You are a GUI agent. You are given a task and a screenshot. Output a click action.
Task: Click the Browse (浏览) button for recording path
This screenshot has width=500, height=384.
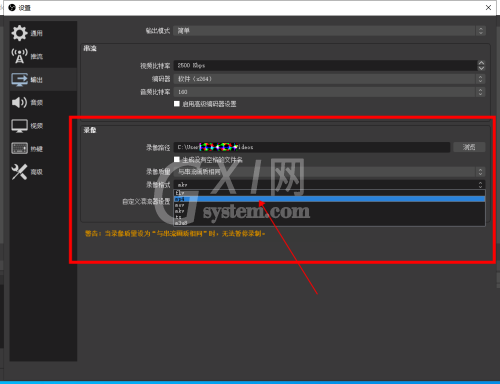click(x=469, y=147)
